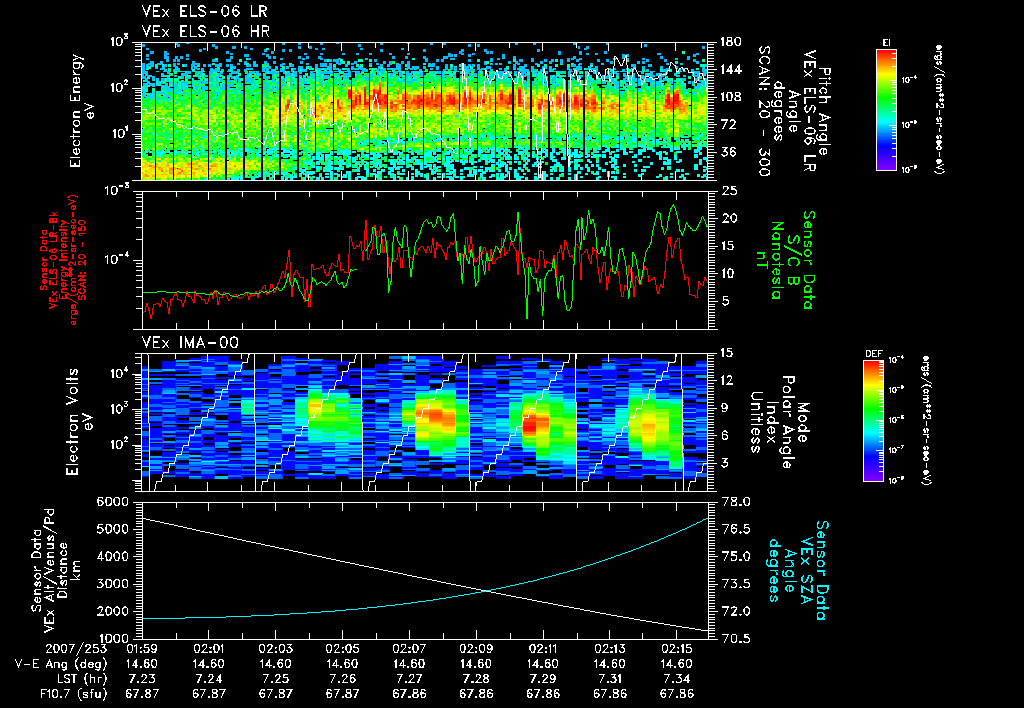Click the F10.7 value under 01:59
Image resolution: width=1024 pixels, height=708 pixels.
[x=142, y=694]
